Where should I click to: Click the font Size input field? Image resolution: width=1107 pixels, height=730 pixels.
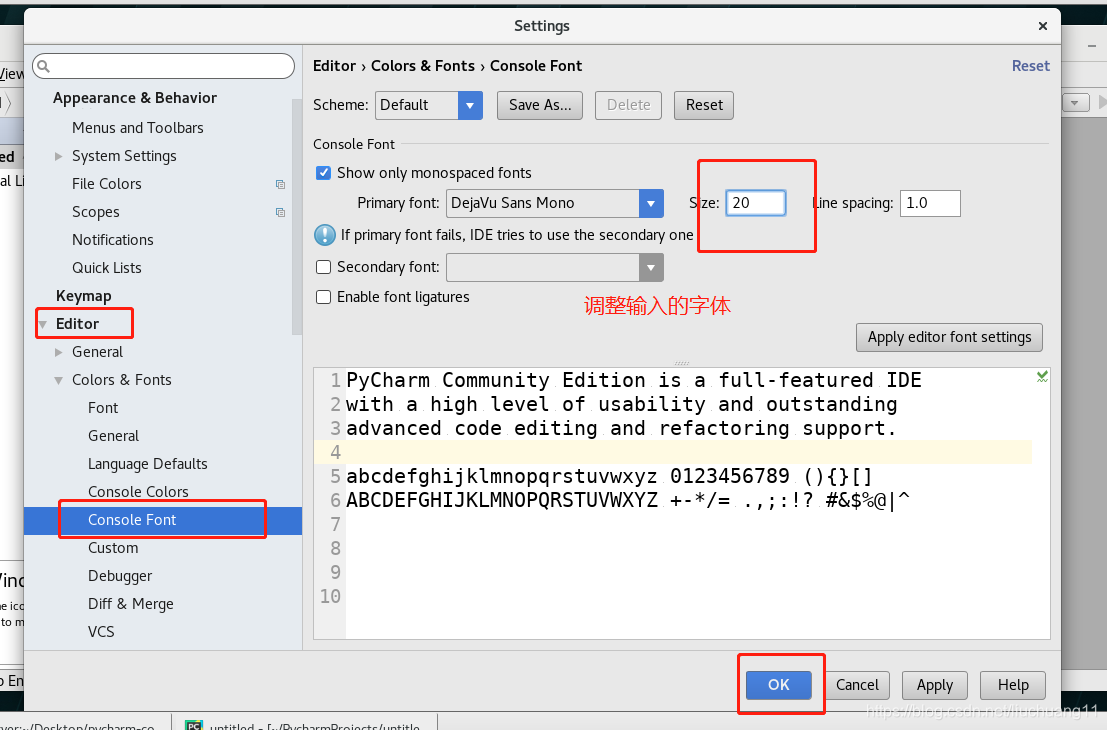pyautogui.click(x=756, y=203)
